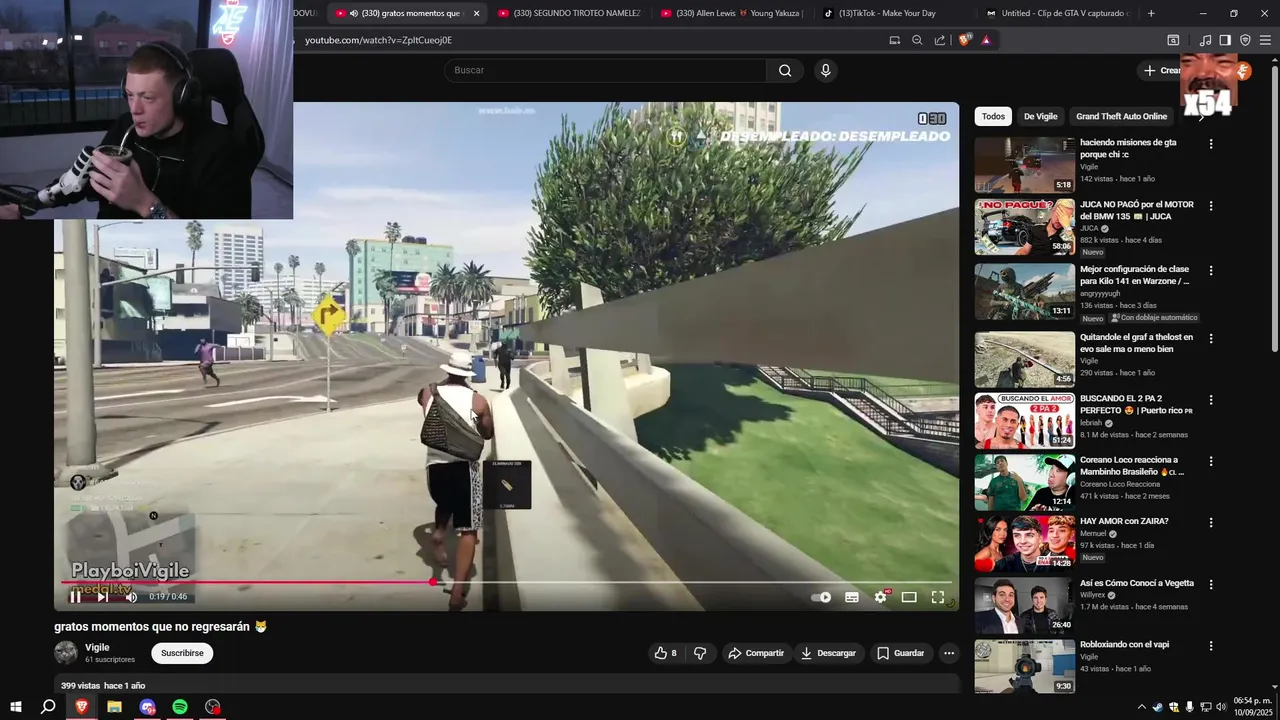Click Brave Shields lion icon
Image resolution: width=1280 pixels, height=720 pixels.
(965, 40)
